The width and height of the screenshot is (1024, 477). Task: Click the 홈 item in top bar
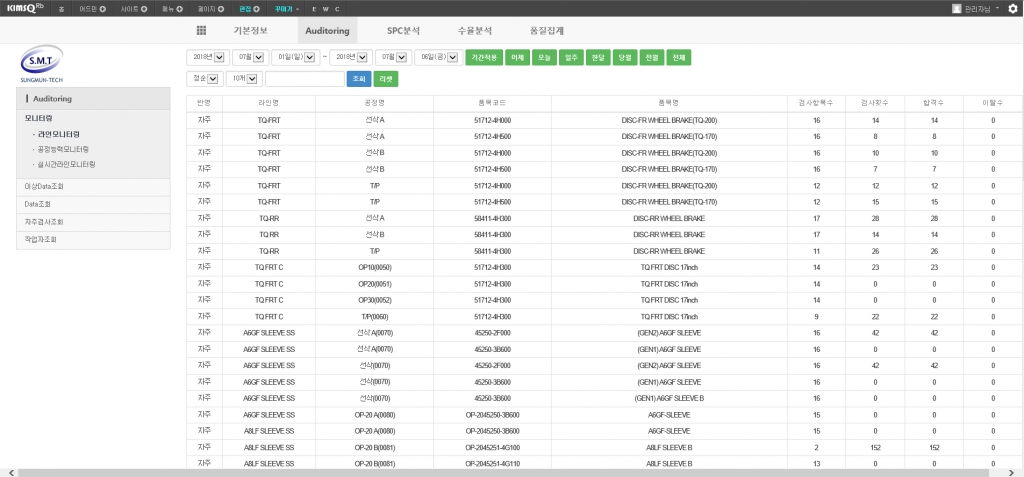point(61,9)
